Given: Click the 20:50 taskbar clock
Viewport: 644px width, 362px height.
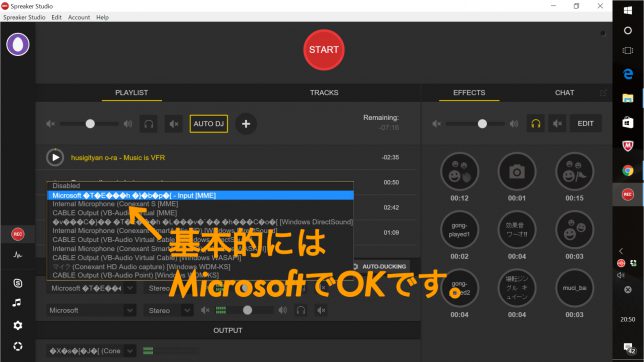Looking at the screenshot, I should click(628, 319).
